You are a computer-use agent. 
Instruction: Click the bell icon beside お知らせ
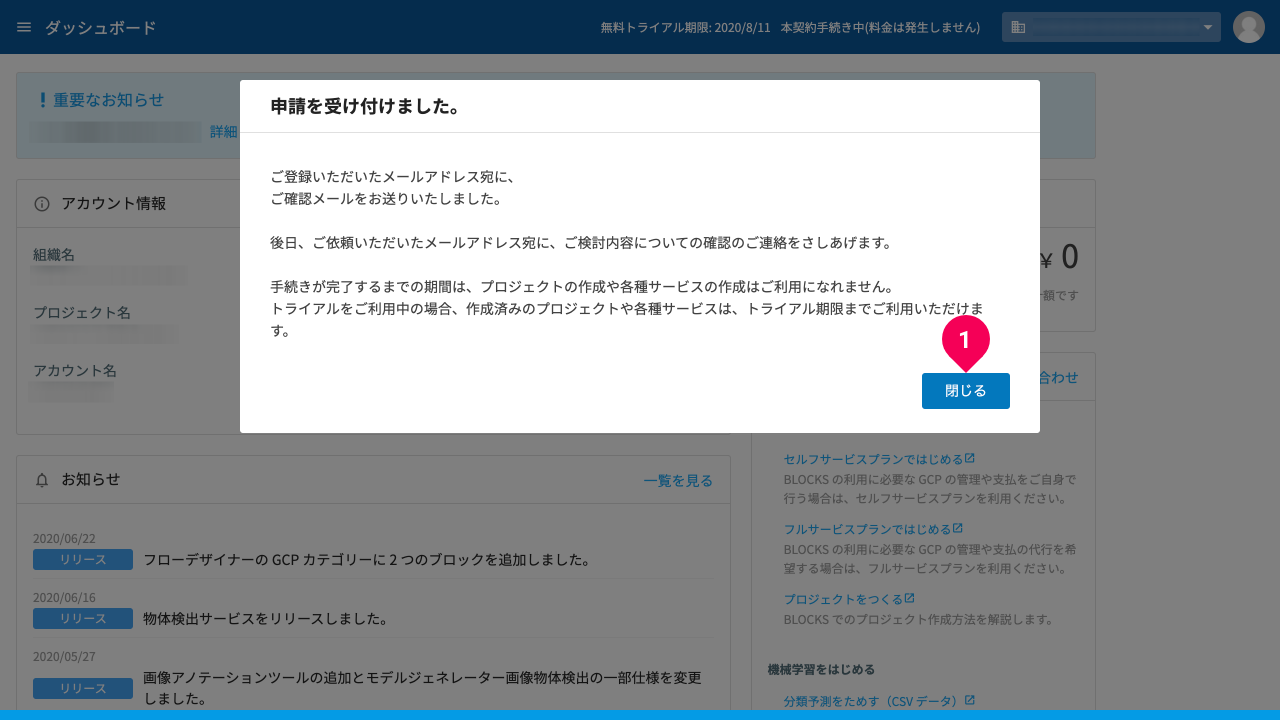[x=42, y=480]
